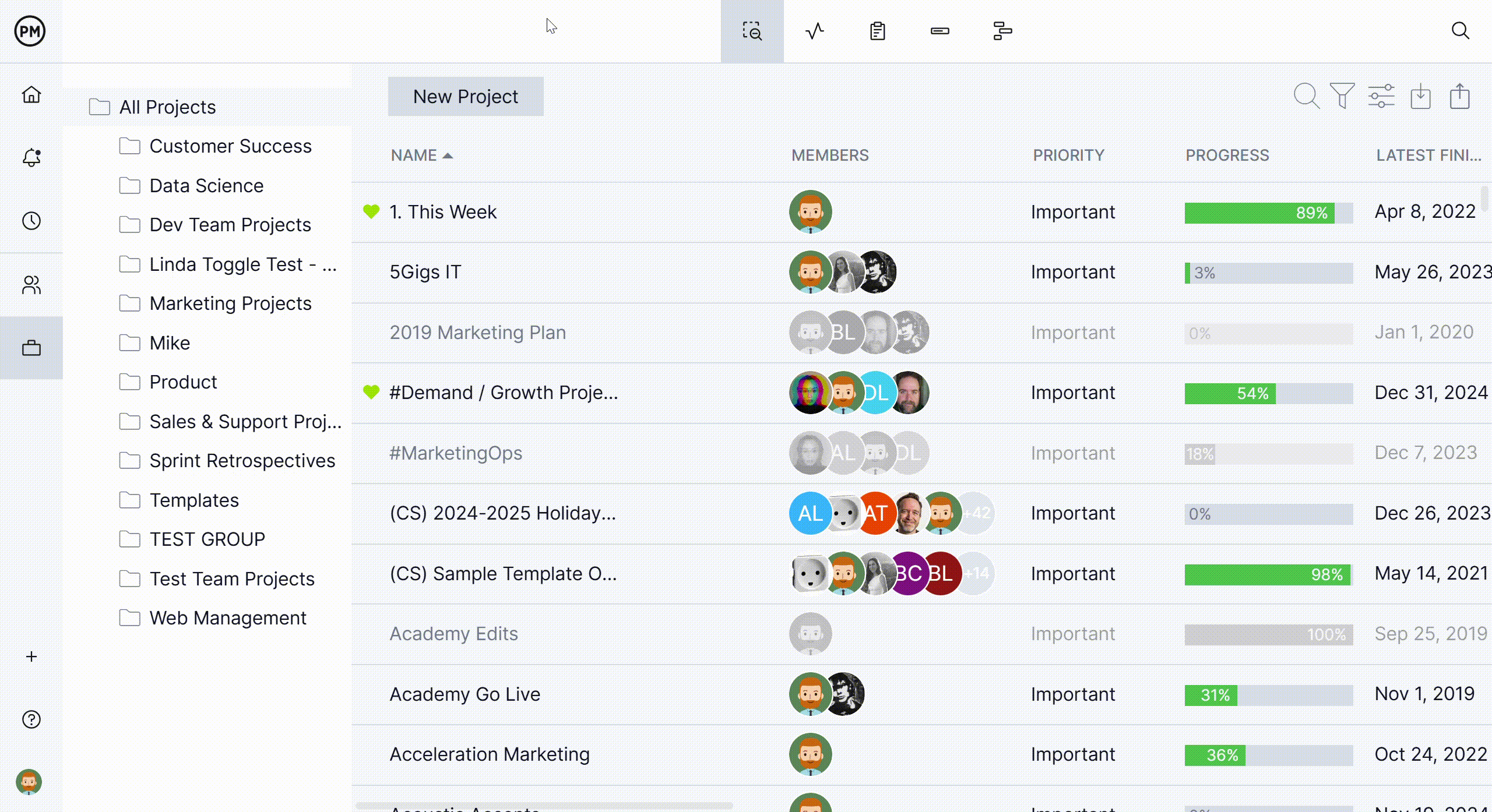Select the overview magnifier view icon
1492x812 pixels.
click(x=752, y=31)
